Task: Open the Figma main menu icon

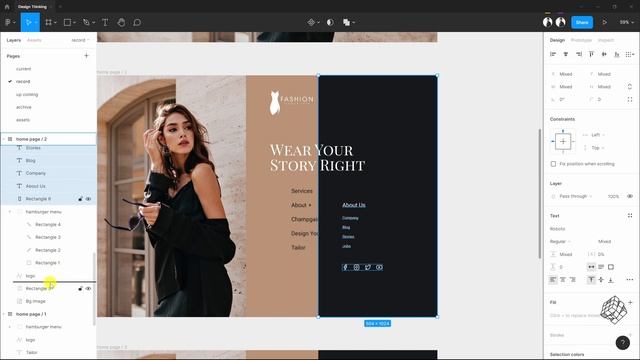Action: point(8,22)
